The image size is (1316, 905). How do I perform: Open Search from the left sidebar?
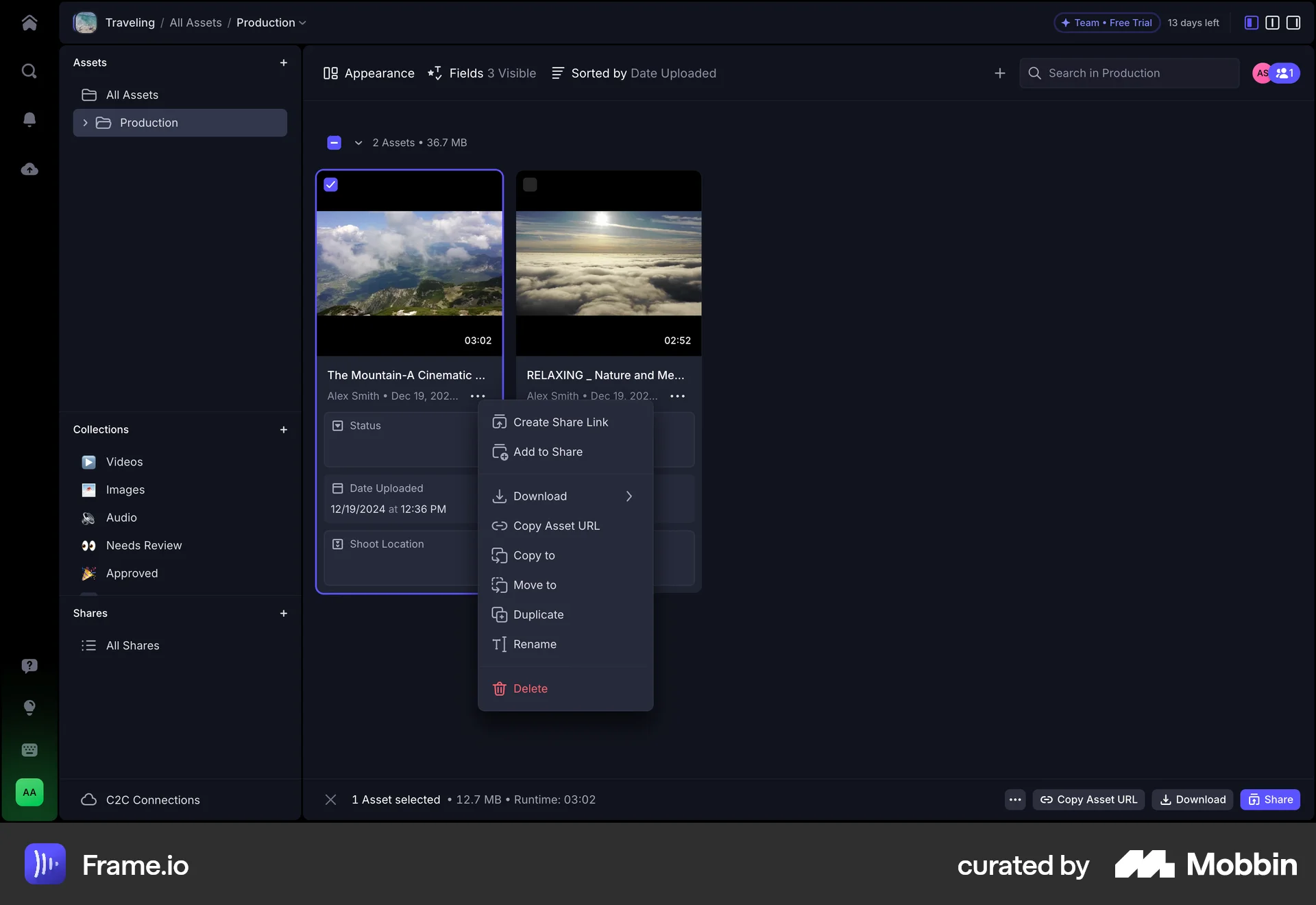[x=29, y=71]
